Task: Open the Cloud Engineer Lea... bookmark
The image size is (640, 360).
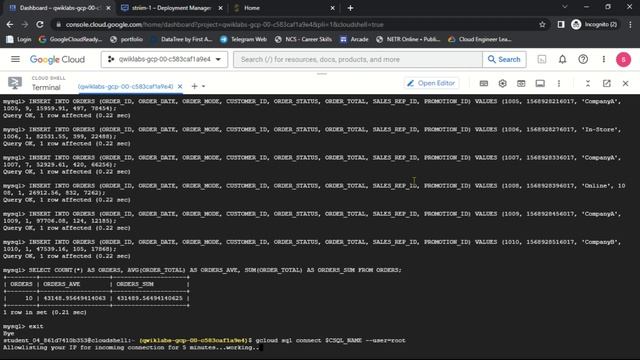Action: [x=480, y=39]
